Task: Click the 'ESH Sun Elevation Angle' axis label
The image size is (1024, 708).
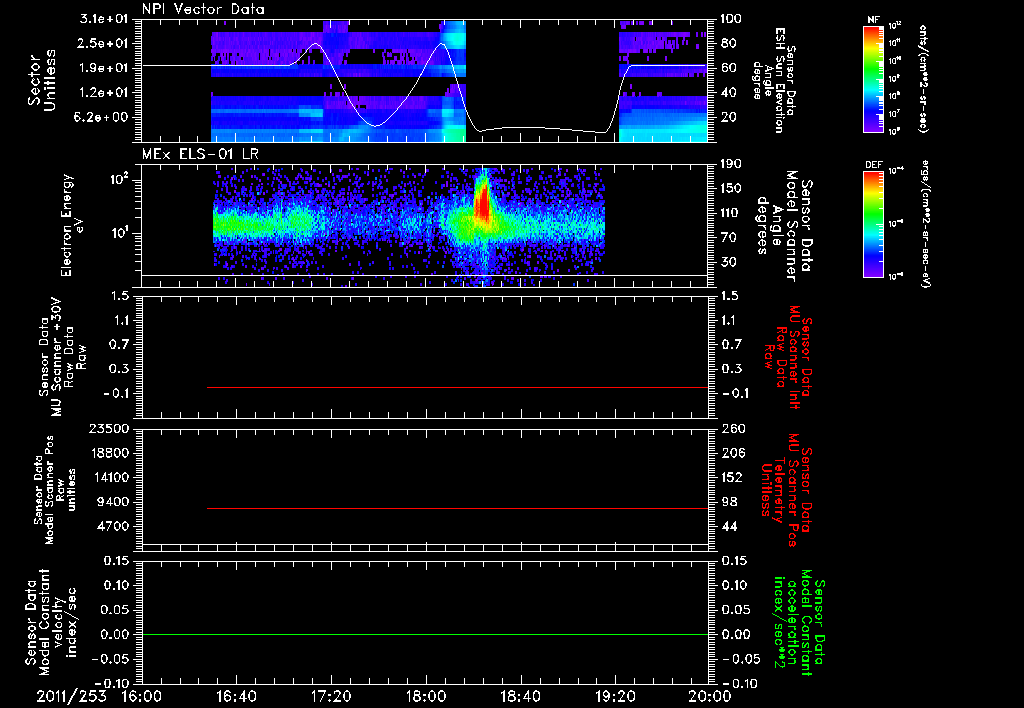Action: coord(774,80)
